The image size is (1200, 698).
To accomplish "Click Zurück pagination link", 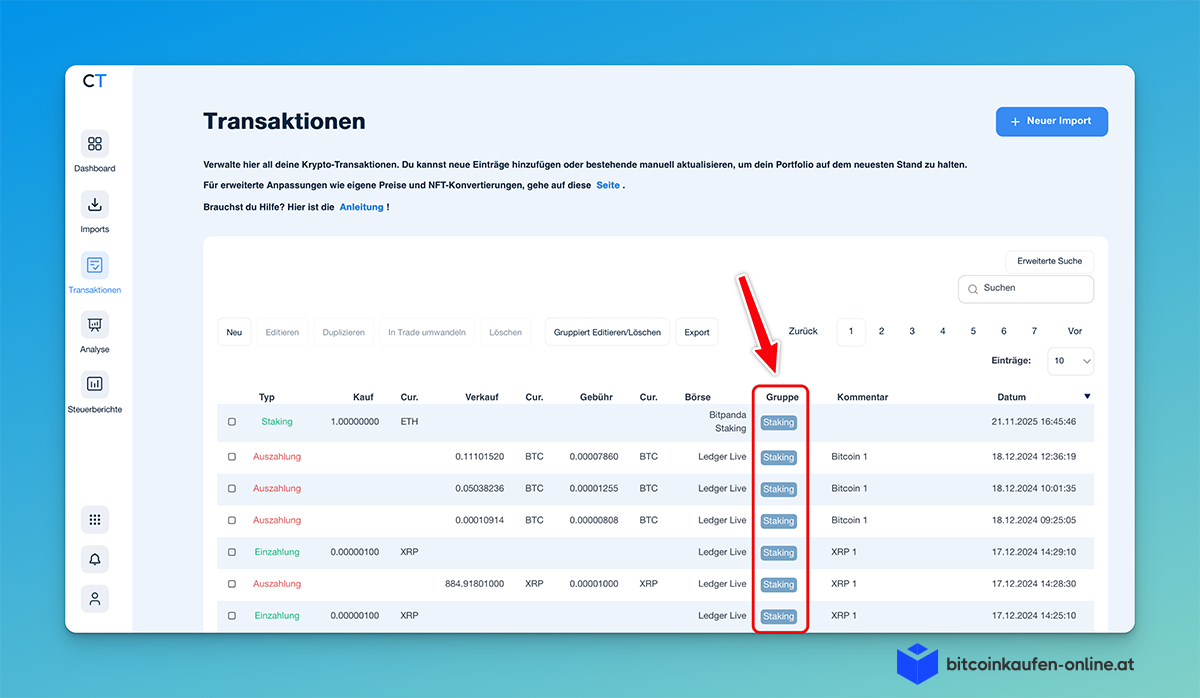I will tap(803, 332).
